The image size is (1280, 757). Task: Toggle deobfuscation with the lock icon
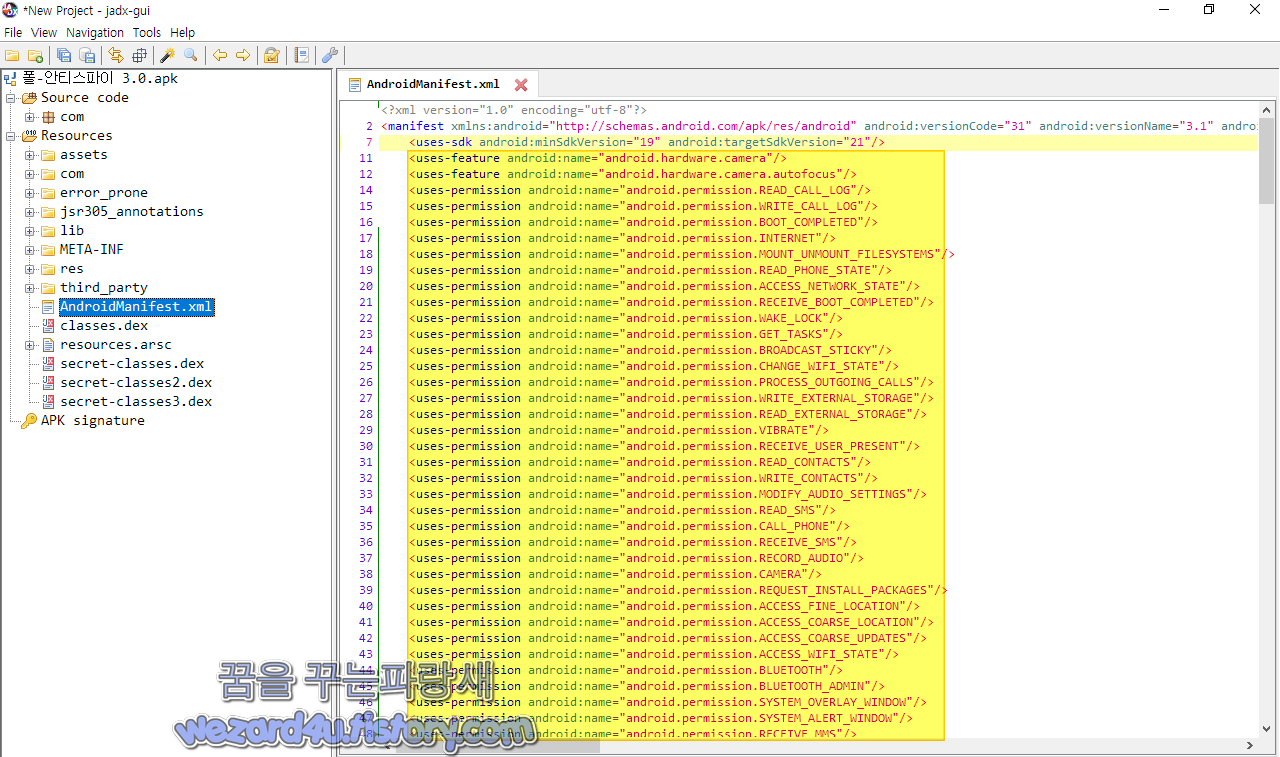tap(272, 55)
